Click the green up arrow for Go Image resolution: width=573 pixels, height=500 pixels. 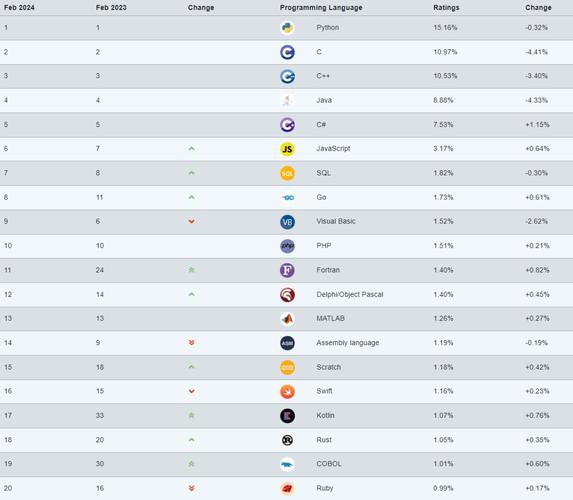coord(191,197)
